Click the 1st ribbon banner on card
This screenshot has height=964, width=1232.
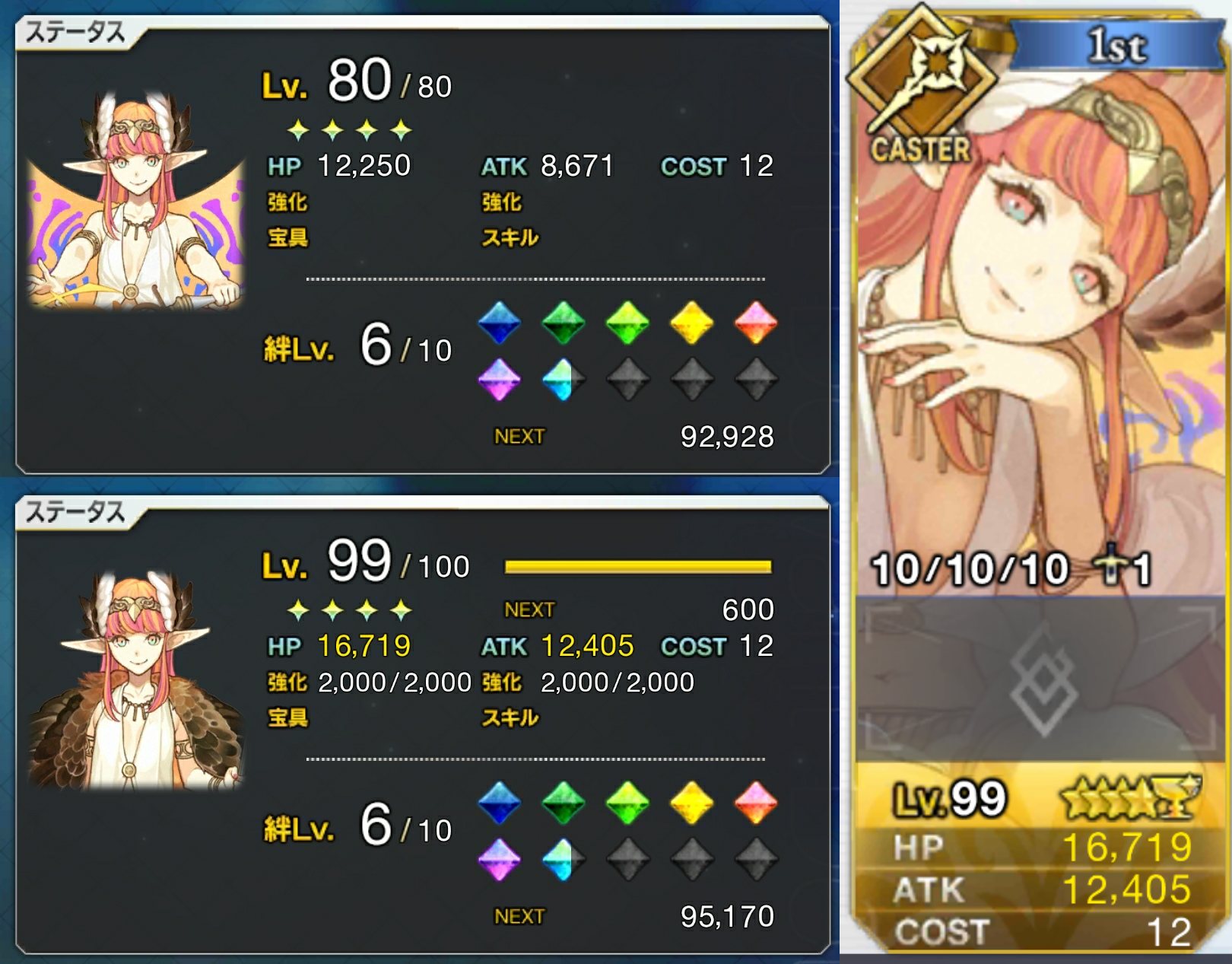pyautogui.click(x=1116, y=46)
